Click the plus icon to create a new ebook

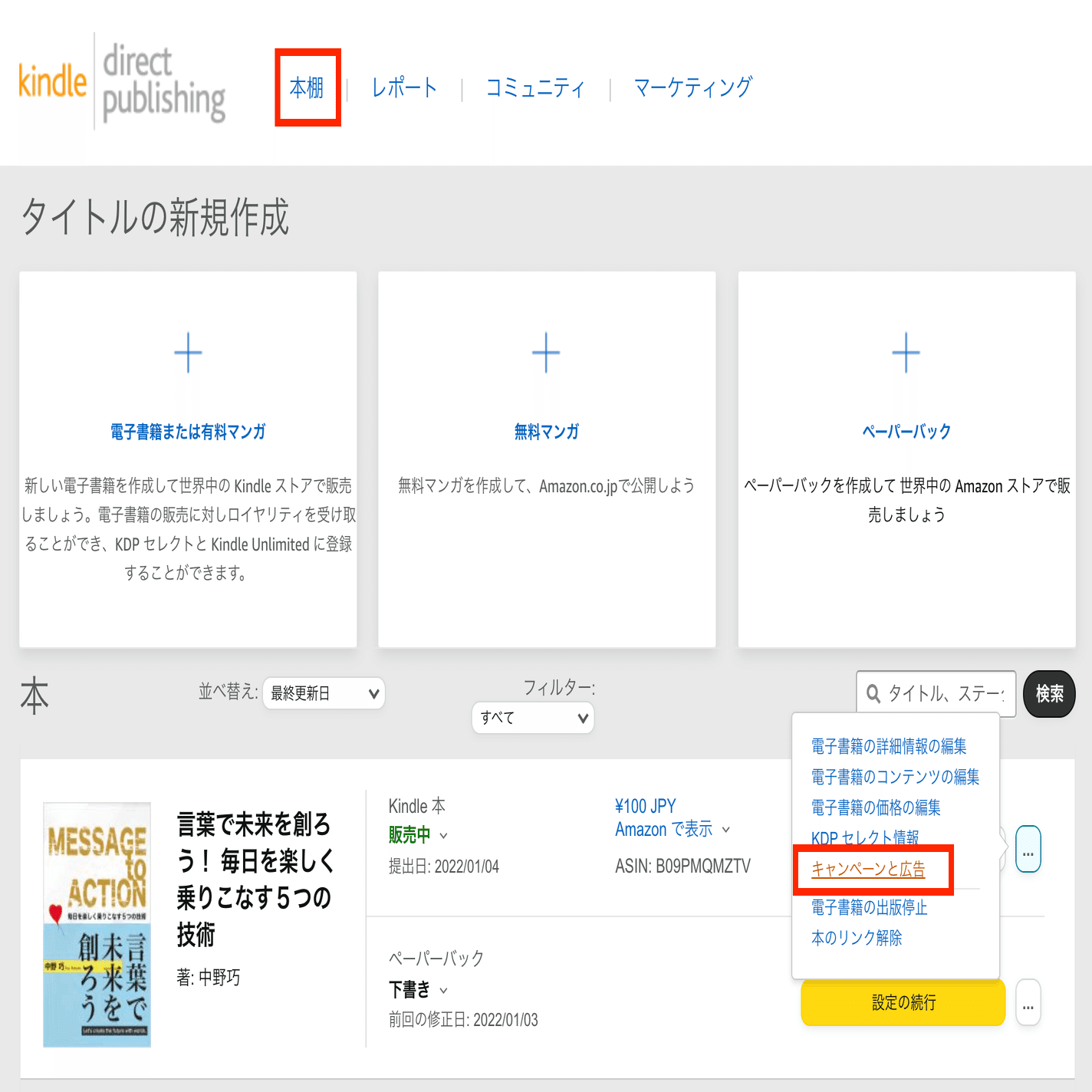pyautogui.click(x=188, y=353)
